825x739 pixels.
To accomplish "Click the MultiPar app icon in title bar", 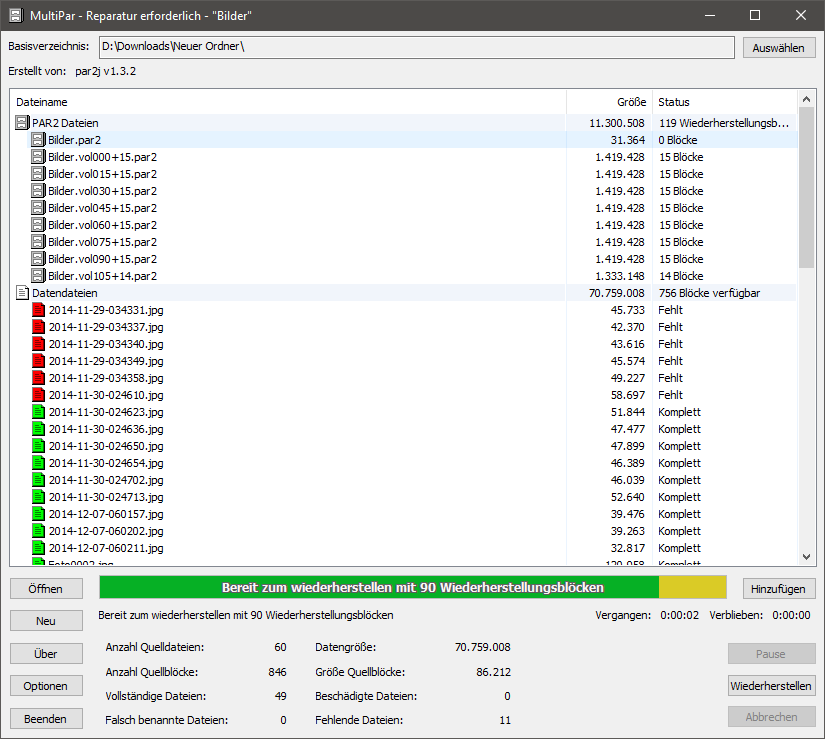I will [16, 15].
